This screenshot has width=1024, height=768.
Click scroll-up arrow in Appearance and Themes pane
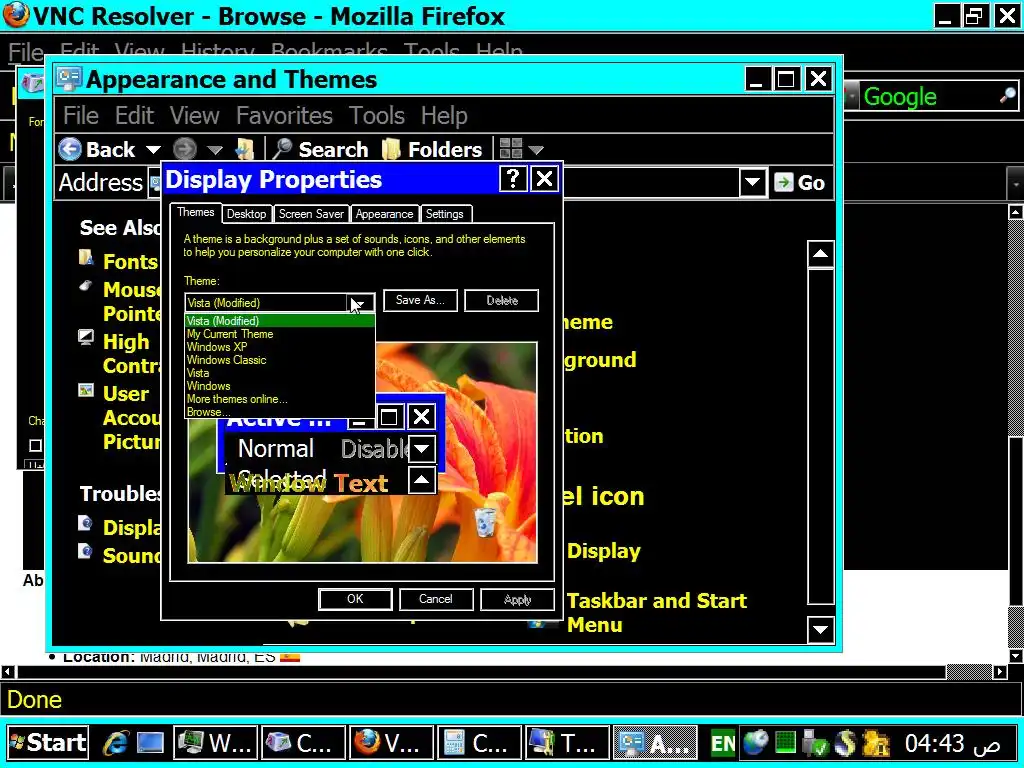click(821, 253)
